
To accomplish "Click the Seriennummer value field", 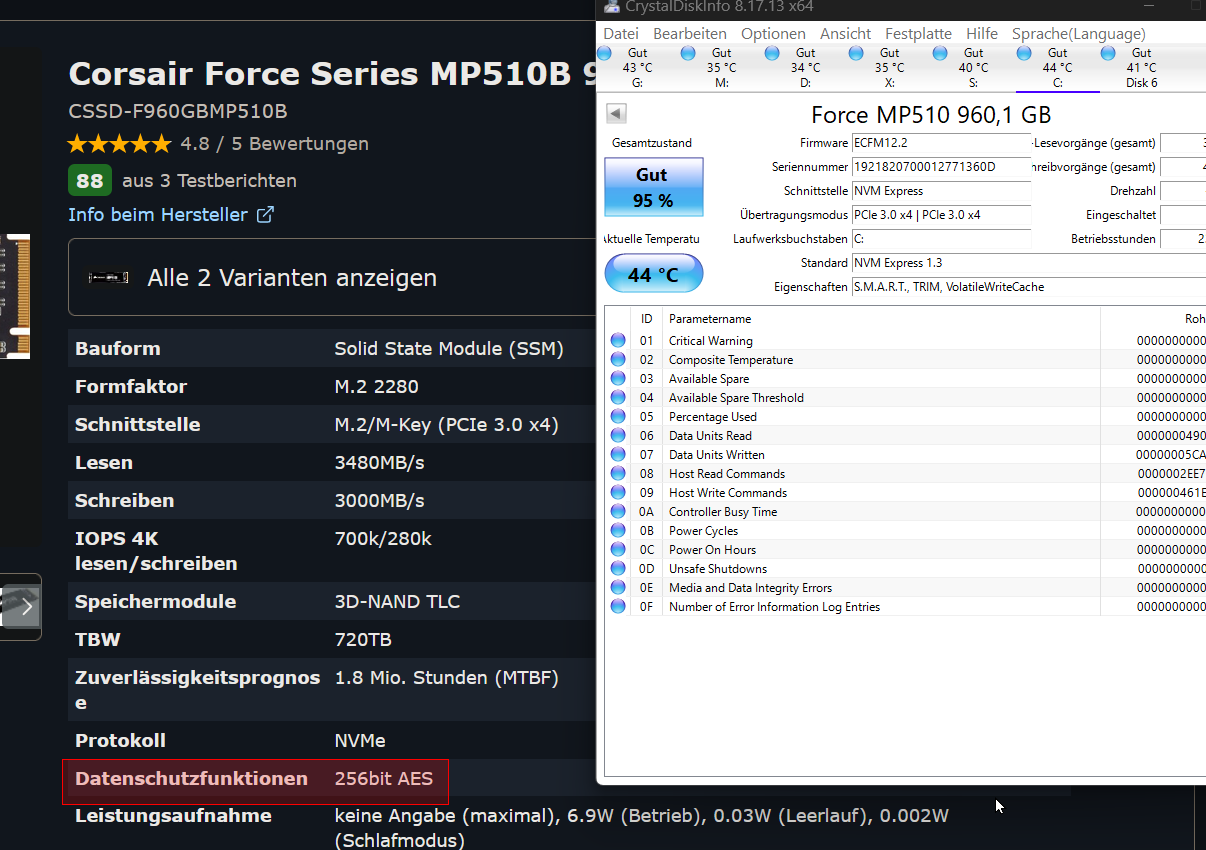I will [941, 167].
